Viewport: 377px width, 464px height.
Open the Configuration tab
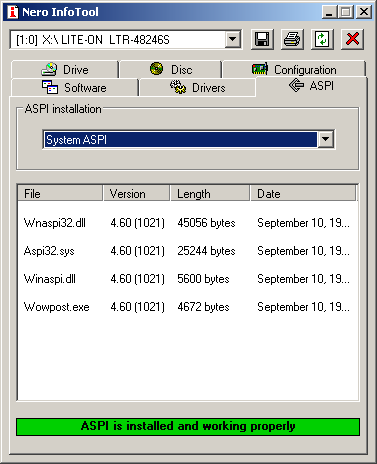[x=294, y=70]
